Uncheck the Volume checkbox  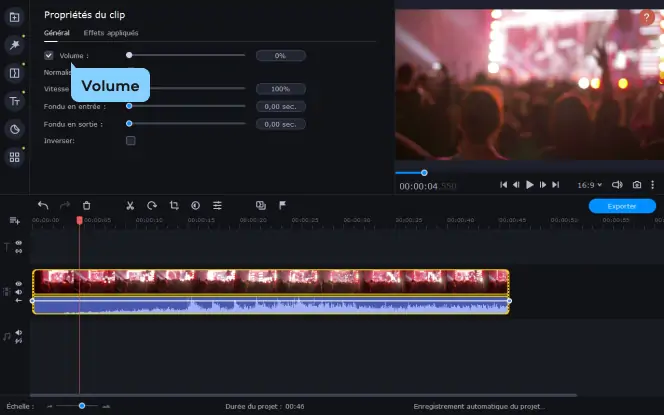coord(49,55)
